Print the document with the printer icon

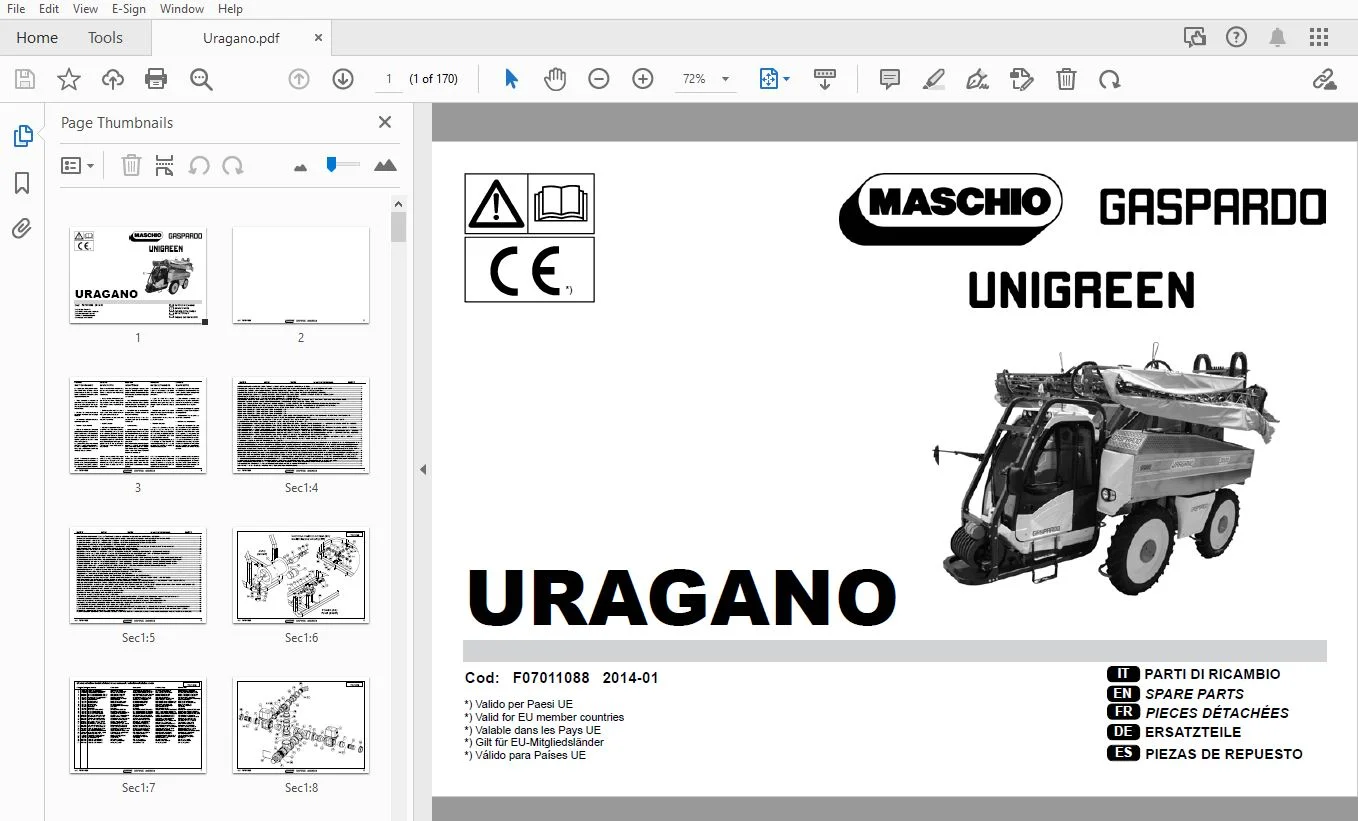coord(156,79)
